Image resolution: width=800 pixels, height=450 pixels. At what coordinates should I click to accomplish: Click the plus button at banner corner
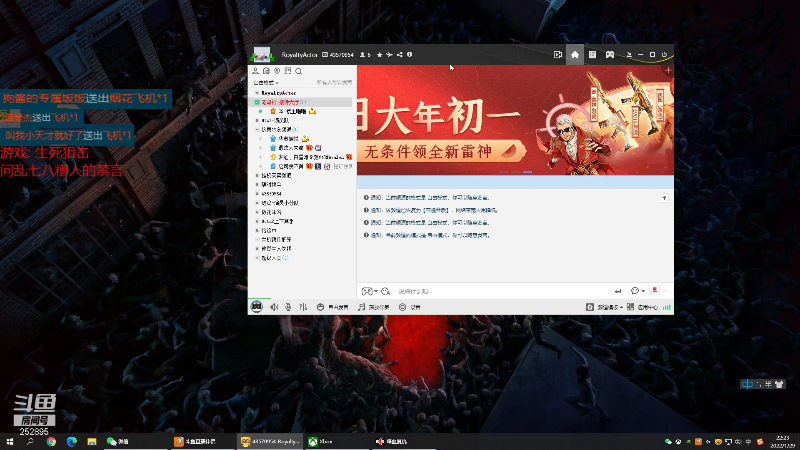[668, 70]
